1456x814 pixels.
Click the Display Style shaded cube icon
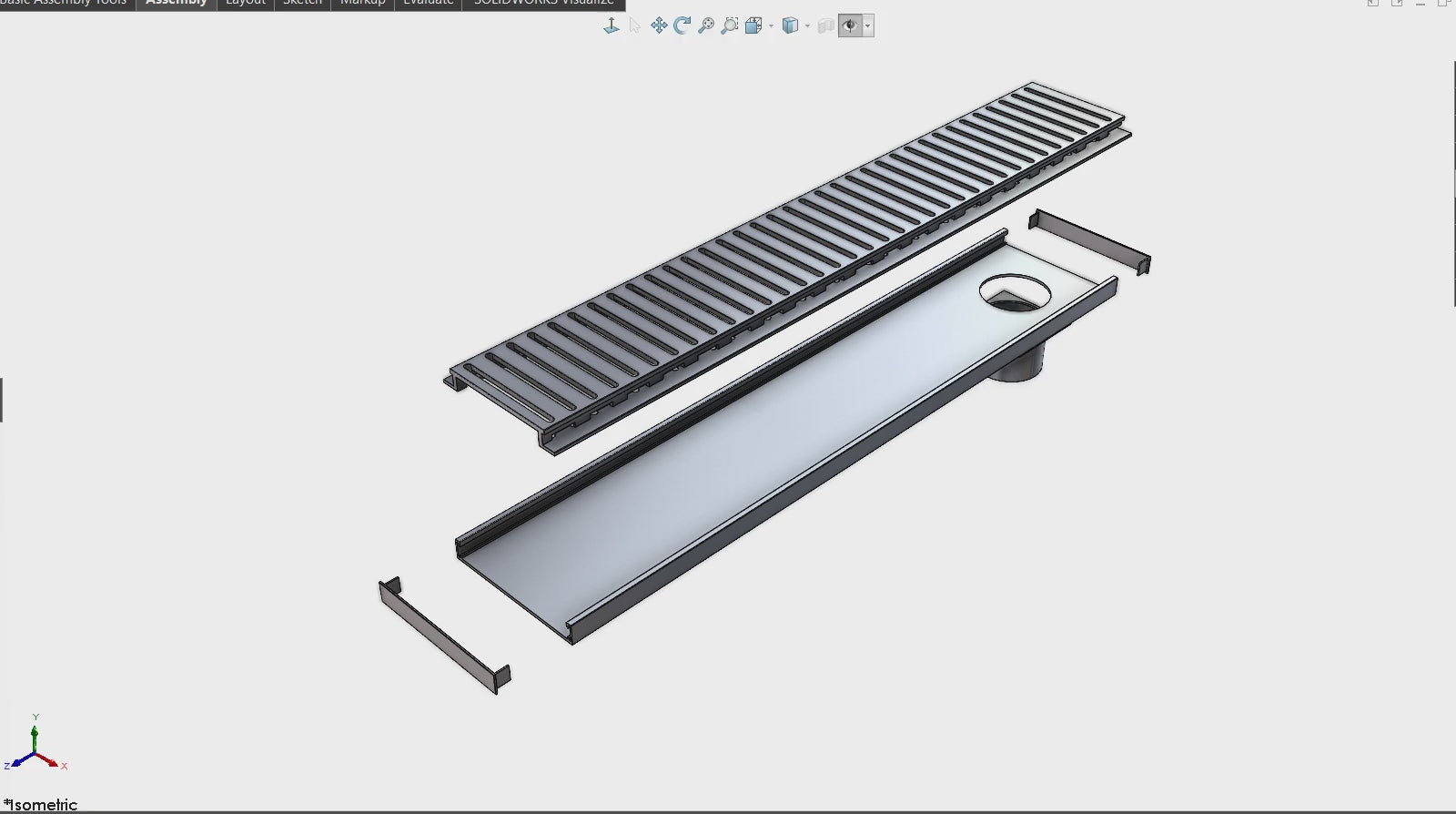tap(790, 25)
